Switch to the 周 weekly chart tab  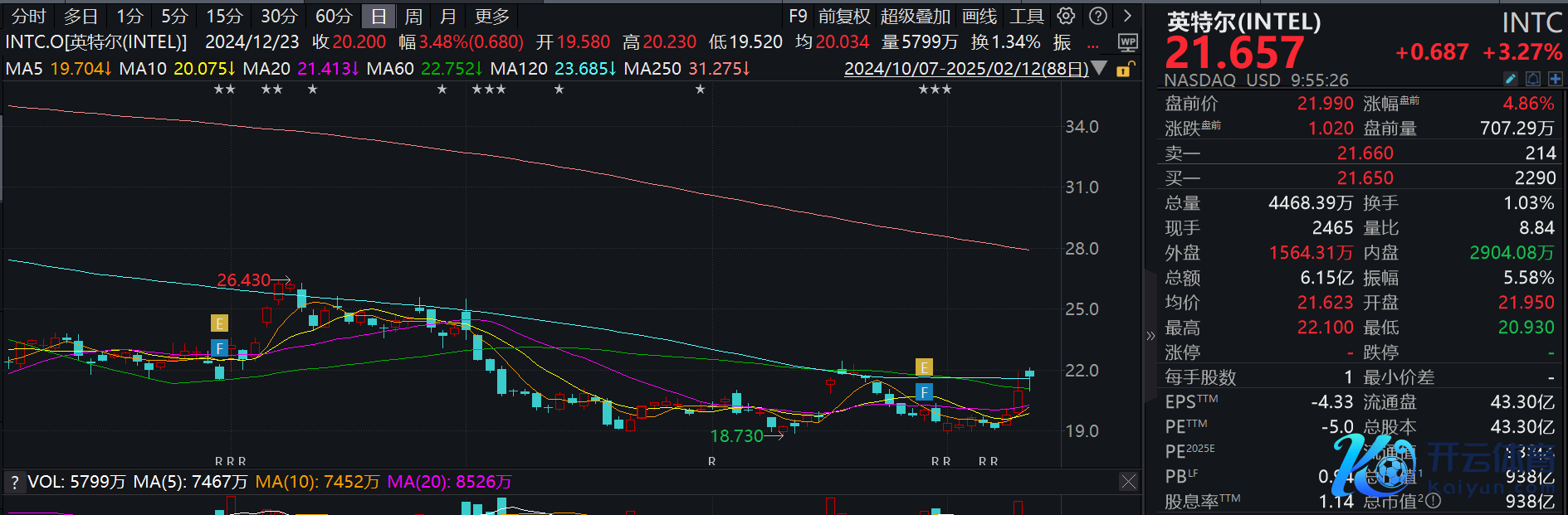click(413, 17)
